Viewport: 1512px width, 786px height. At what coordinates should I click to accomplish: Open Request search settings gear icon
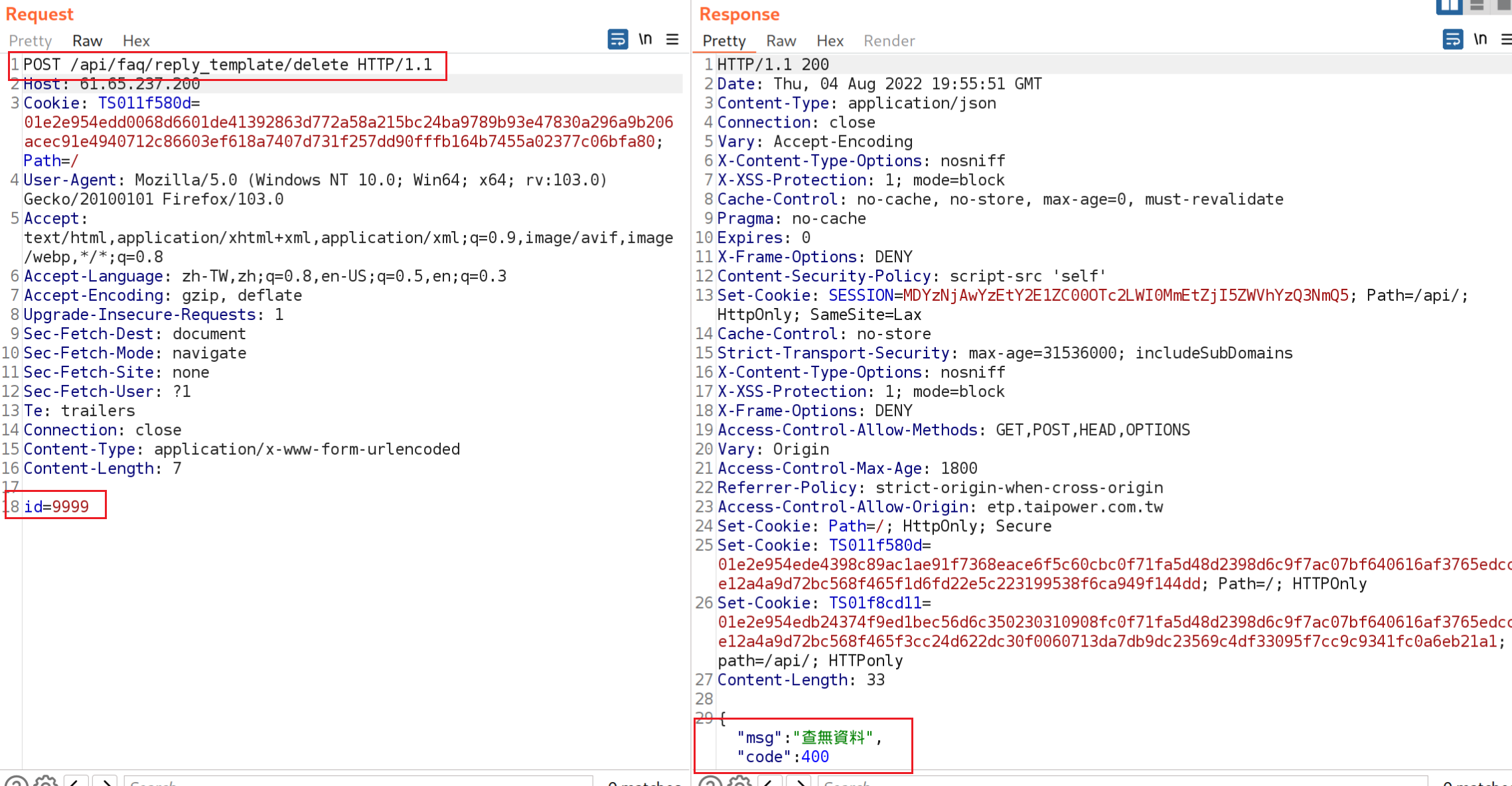tap(45, 781)
